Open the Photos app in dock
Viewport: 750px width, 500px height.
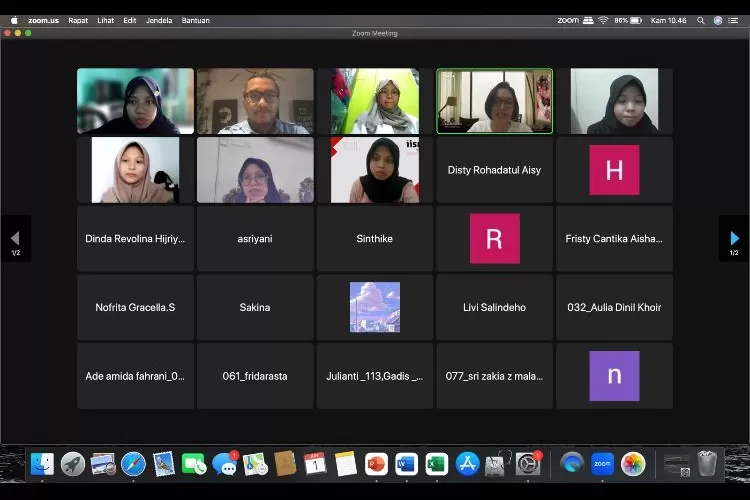click(633, 464)
